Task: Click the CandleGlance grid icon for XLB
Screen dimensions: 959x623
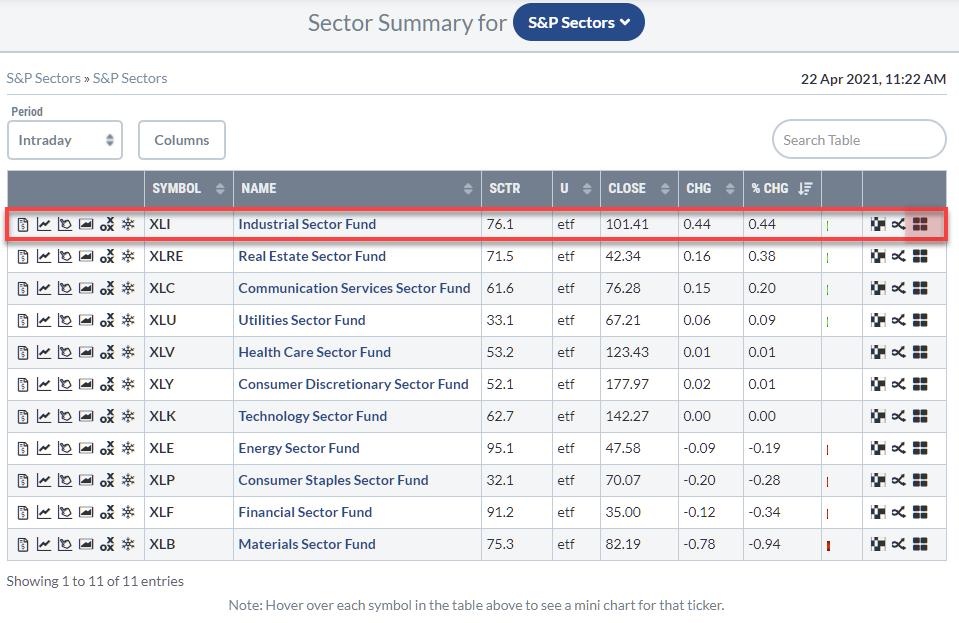Action: pyautogui.click(x=920, y=545)
